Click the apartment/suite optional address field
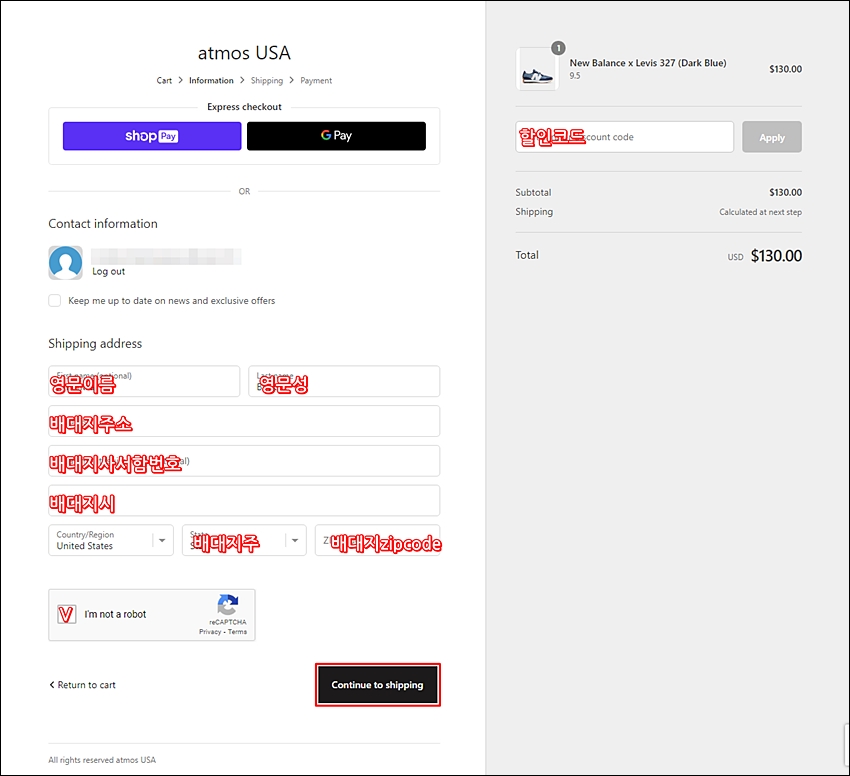Screen dimensions: 850x776 tap(244, 461)
